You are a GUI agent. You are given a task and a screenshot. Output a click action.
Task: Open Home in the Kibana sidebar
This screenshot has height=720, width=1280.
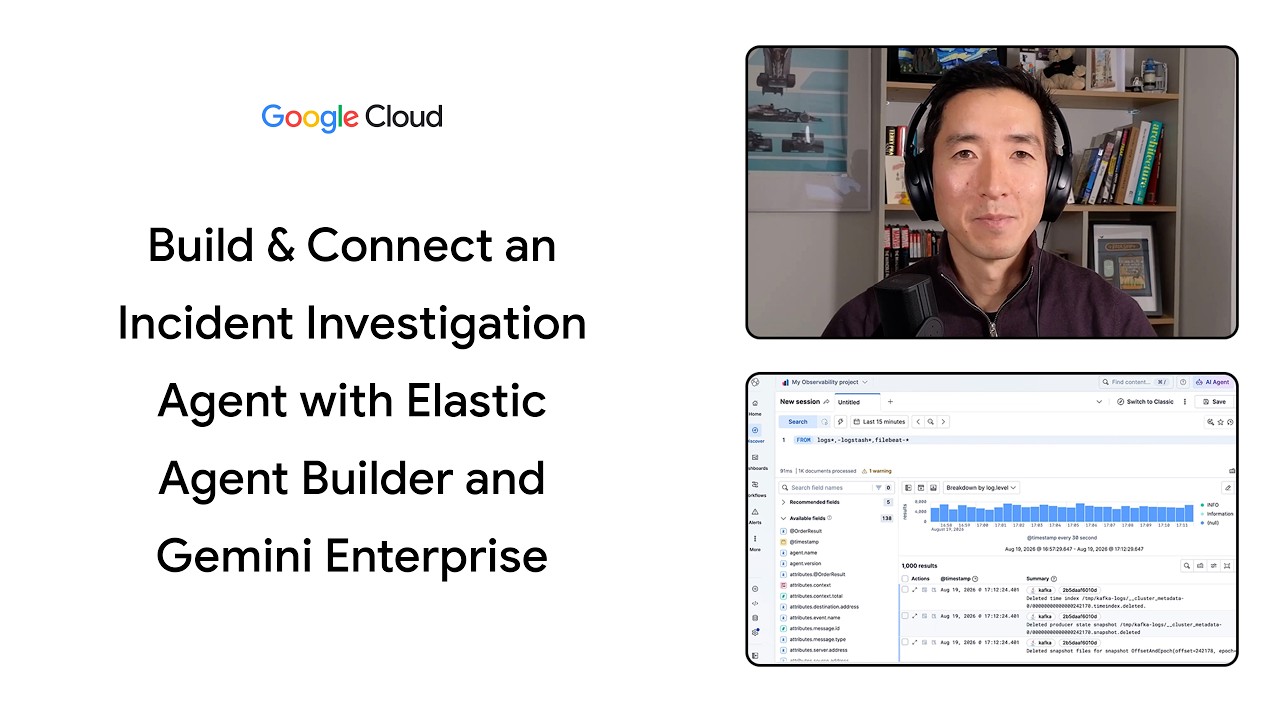pyautogui.click(x=755, y=406)
